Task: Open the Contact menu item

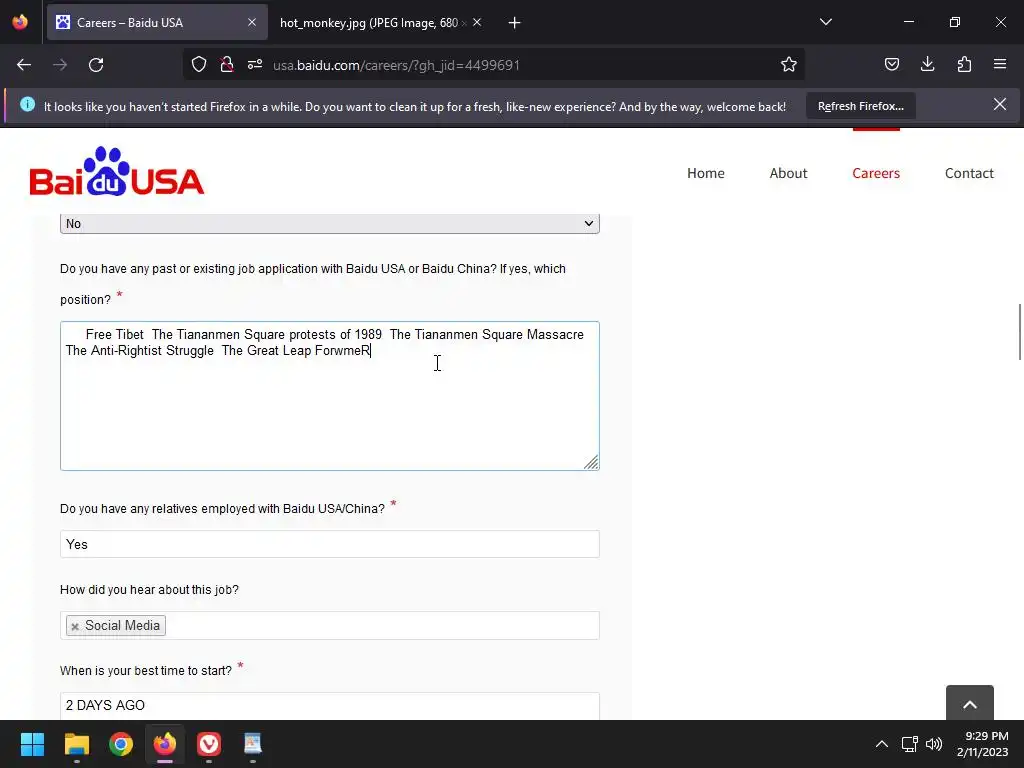Action: coord(969,173)
